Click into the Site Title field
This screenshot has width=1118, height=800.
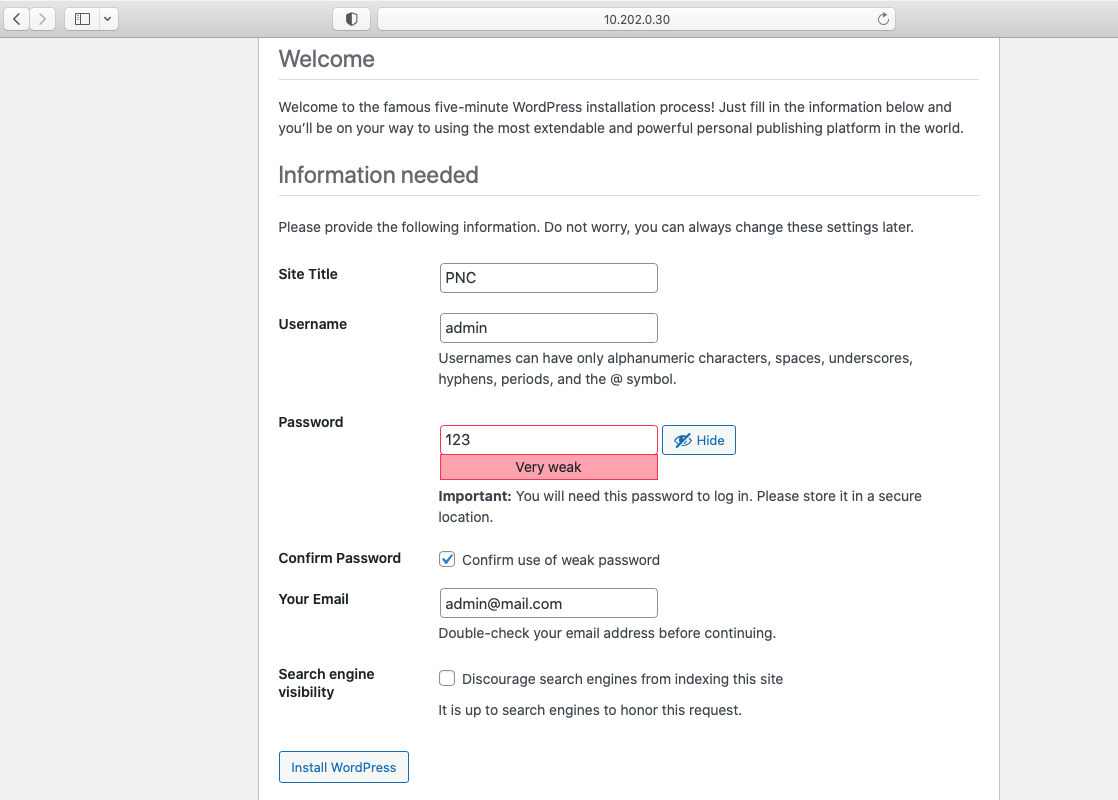[548, 278]
